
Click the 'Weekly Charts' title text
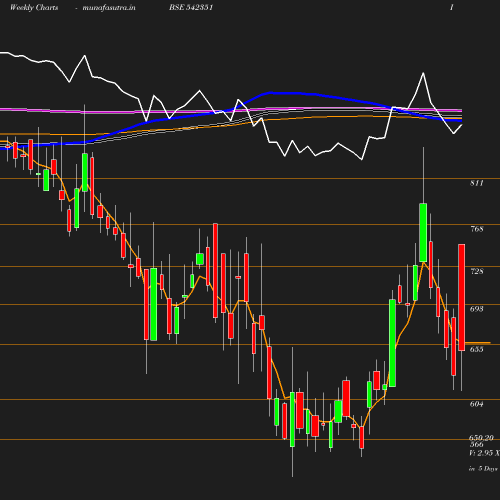coord(34,8)
